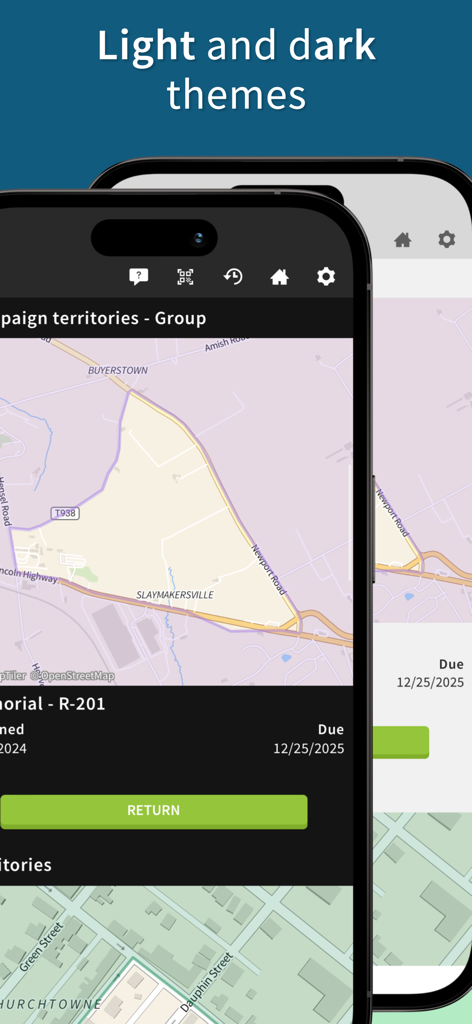This screenshot has width=472, height=1024.
Task: Tap the Amish Road map label
Action: pos(228,344)
